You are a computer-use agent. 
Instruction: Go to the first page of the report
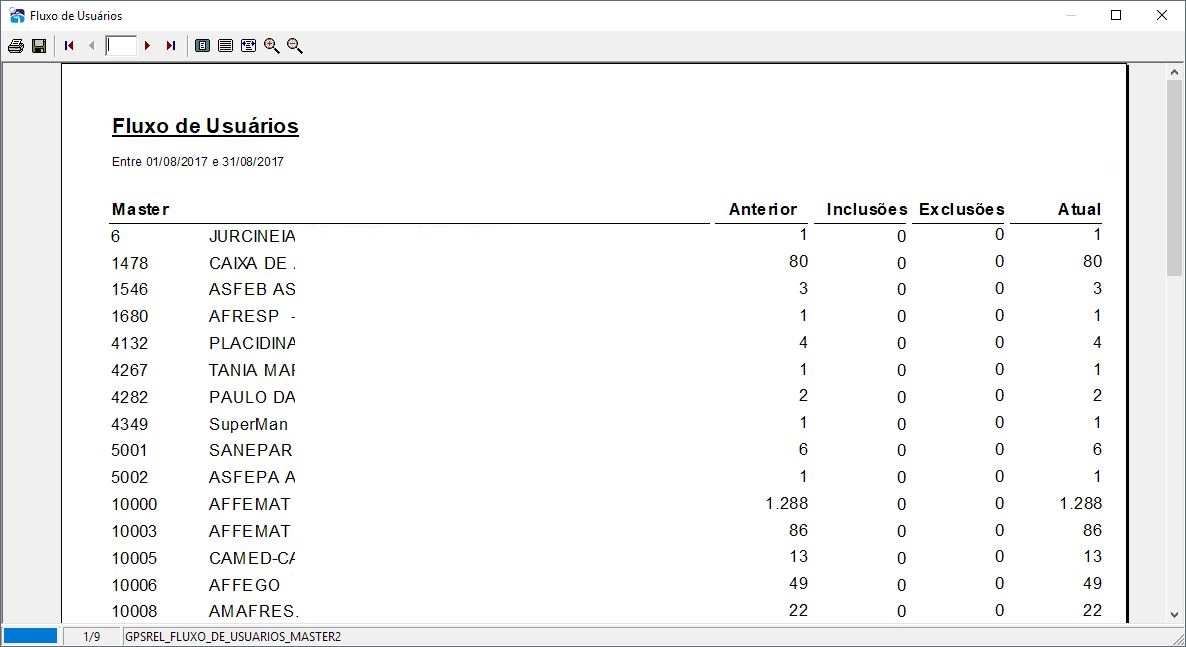coord(69,46)
